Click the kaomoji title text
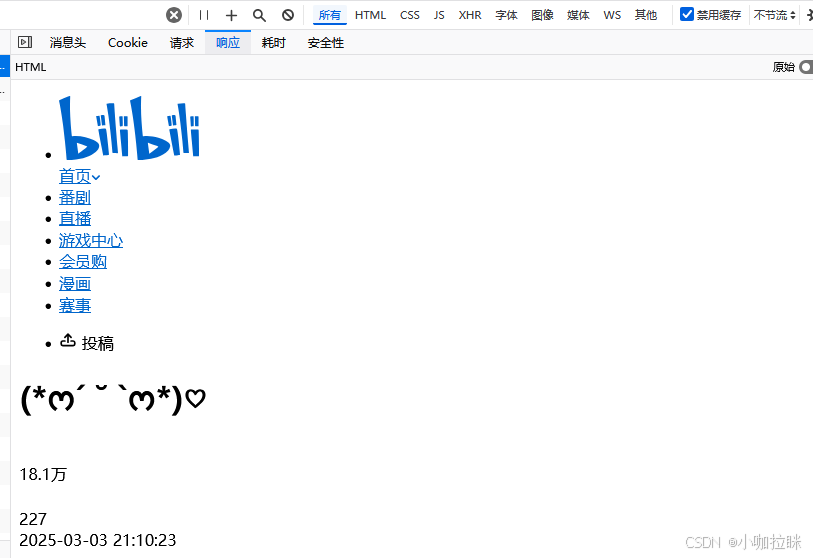The height and width of the screenshot is (558, 813). (x=113, y=399)
